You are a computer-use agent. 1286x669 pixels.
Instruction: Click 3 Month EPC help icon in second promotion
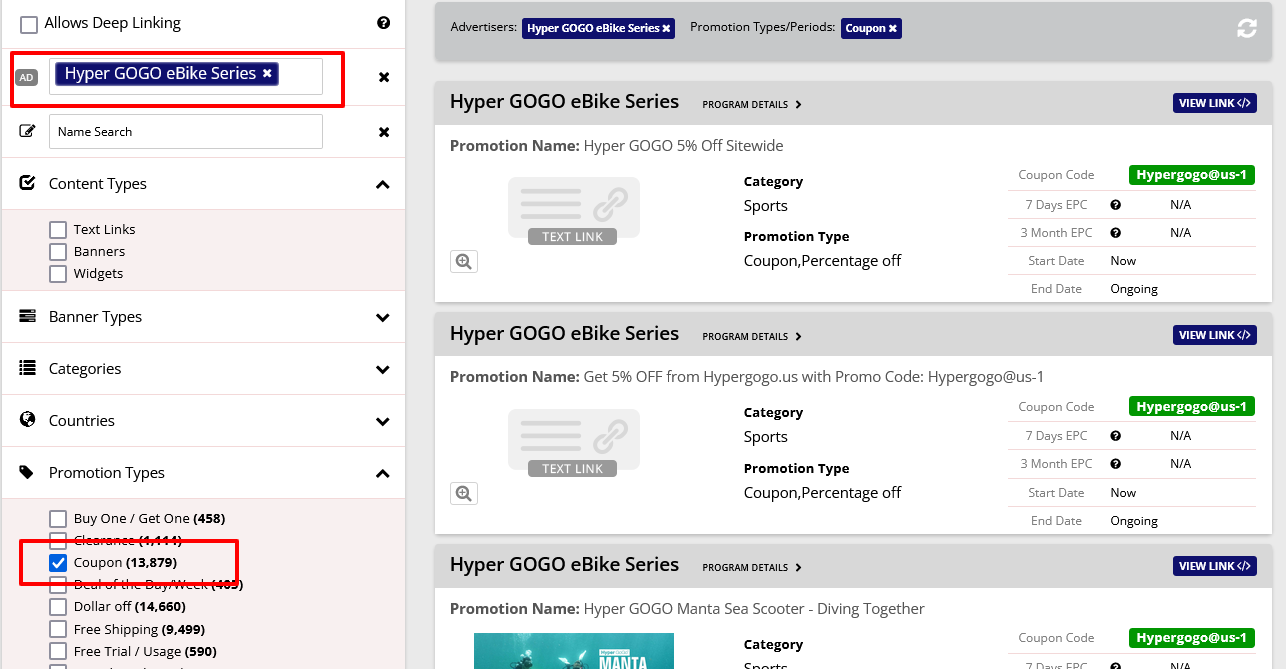(x=1115, y=464)
